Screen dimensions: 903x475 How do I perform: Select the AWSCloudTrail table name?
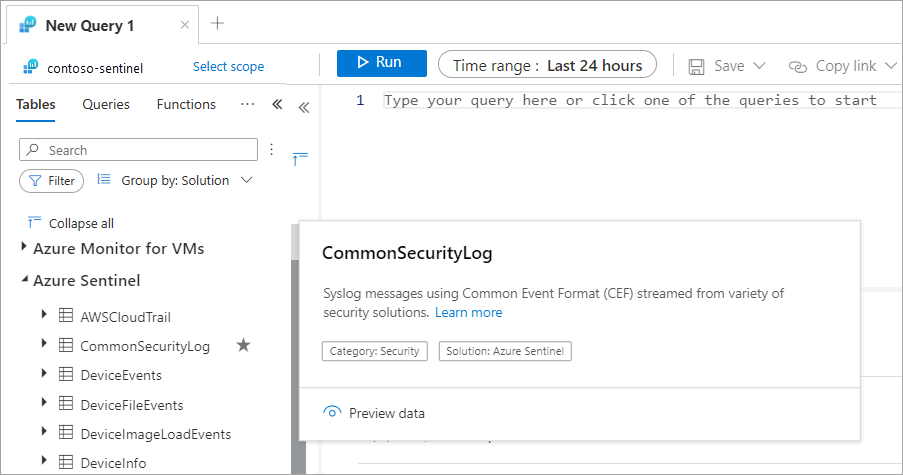pyautogui.click(x=126, y=317)
